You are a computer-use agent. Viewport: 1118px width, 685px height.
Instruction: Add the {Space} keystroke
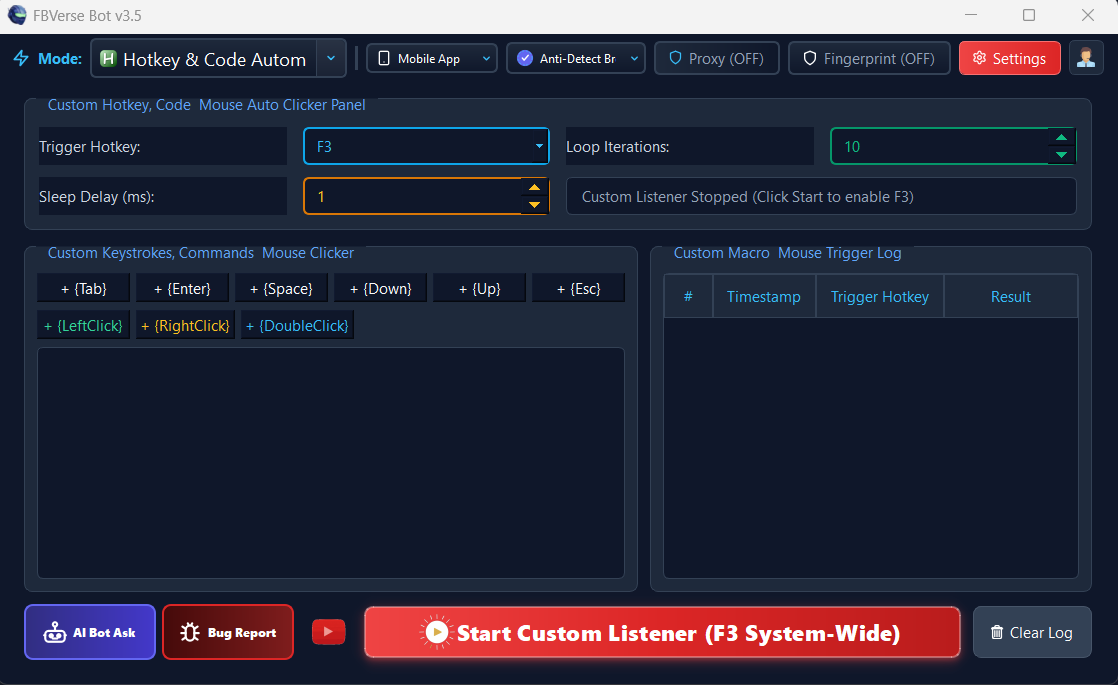click(x=282, y=288)
